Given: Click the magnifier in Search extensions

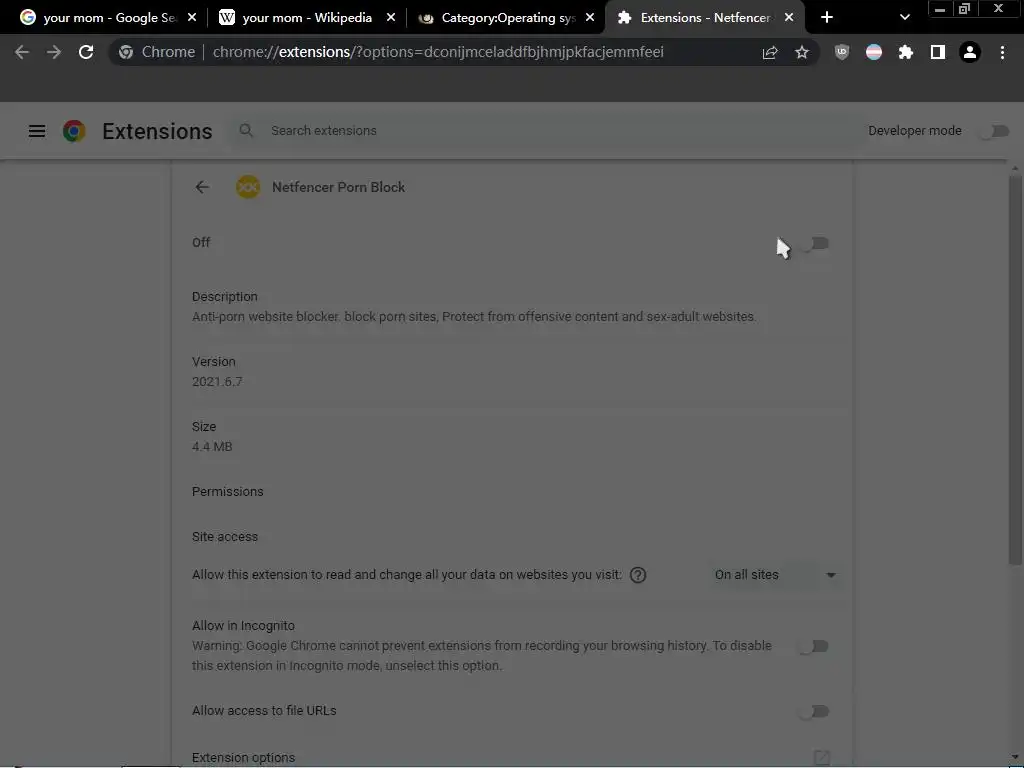Looking at the screenshot, I should [x=246, y=131].
